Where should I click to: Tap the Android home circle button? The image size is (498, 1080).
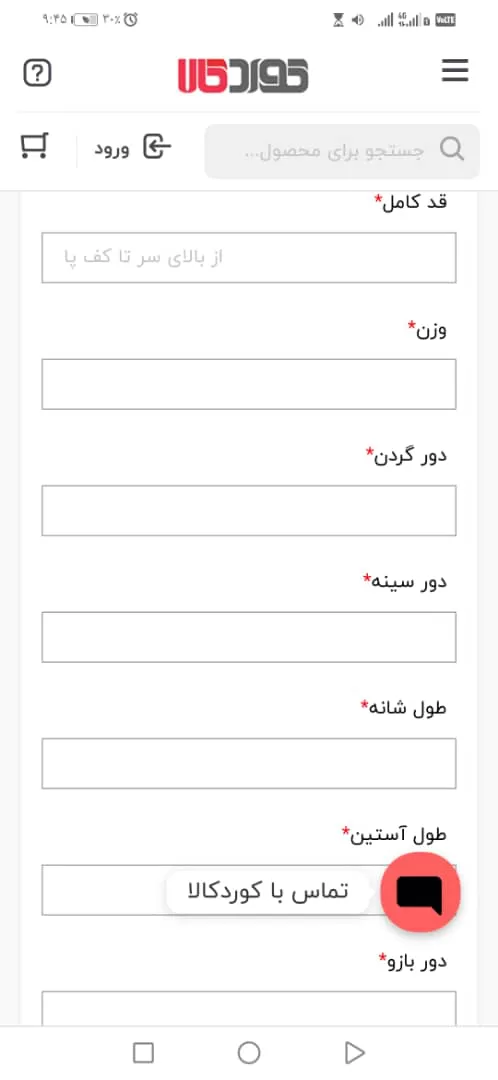tap(249, 1052)
